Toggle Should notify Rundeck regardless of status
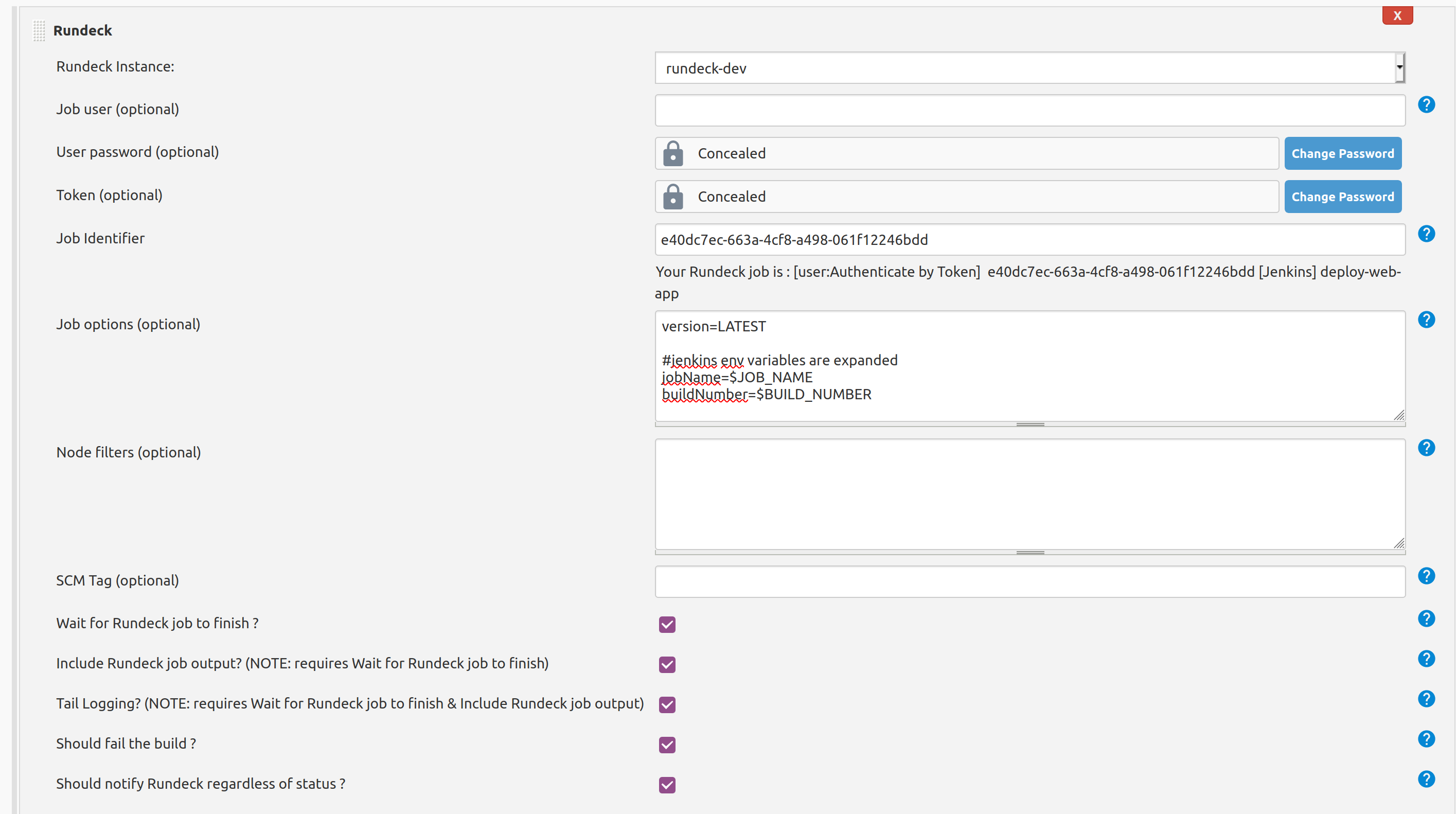The width and height of the screenshot is (1456, 814). [667, 785]
